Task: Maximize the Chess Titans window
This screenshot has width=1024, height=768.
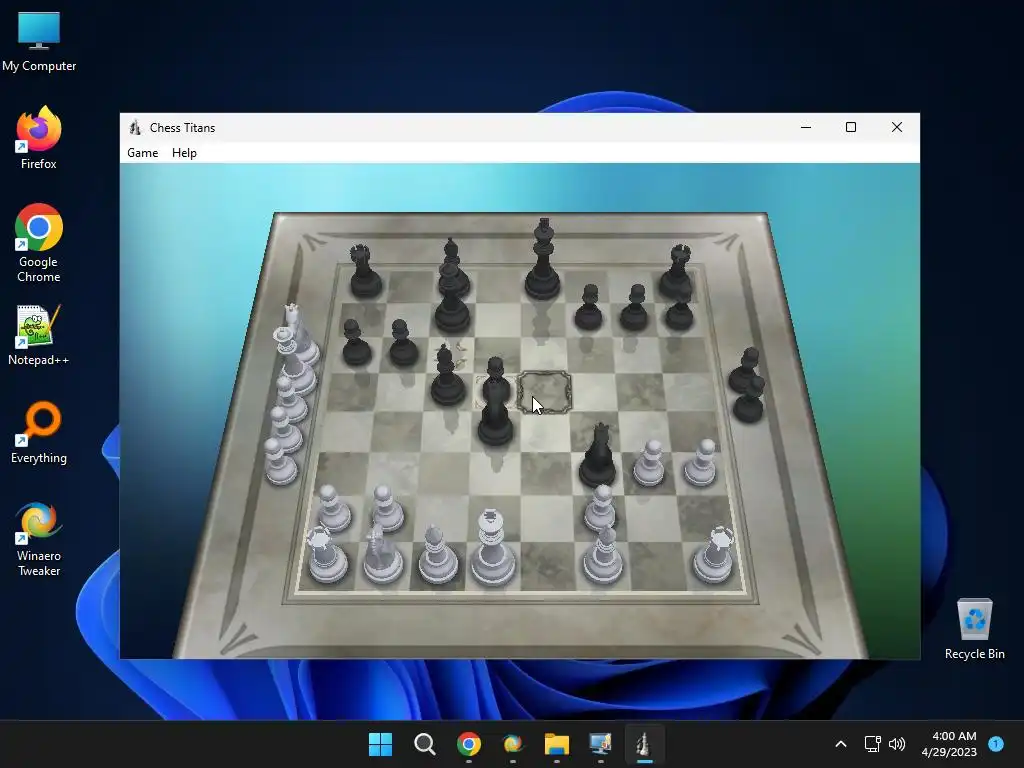Action: pos(851,127)
